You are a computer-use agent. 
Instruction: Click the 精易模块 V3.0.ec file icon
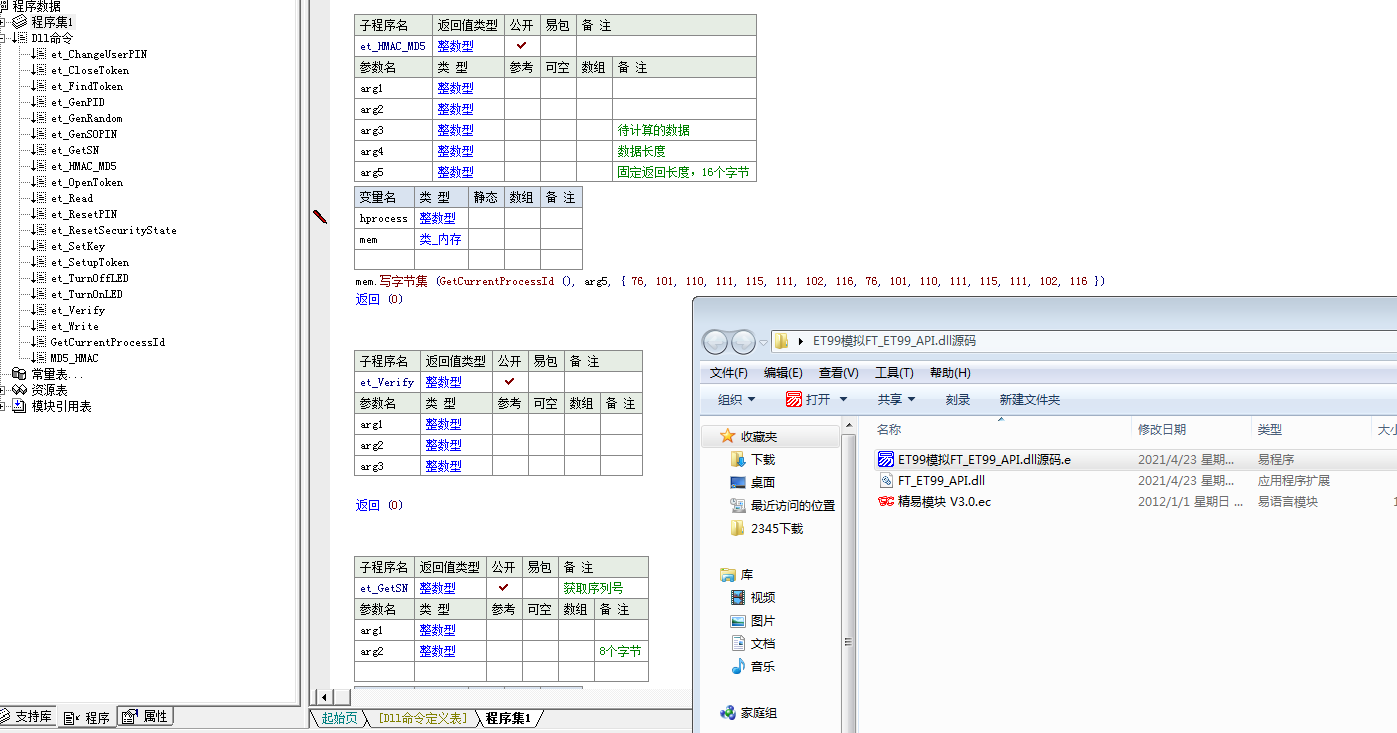pyautogui.click(x=886, y=502)
